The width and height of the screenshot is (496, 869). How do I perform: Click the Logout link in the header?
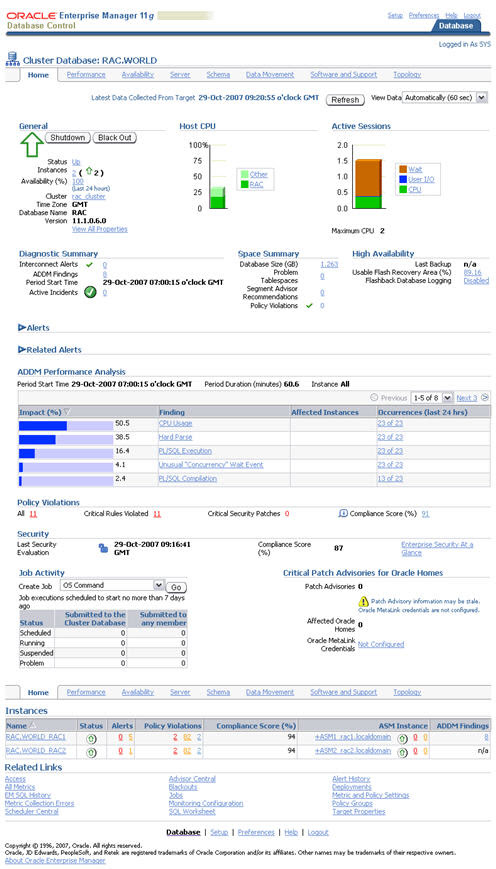[472, 16]
